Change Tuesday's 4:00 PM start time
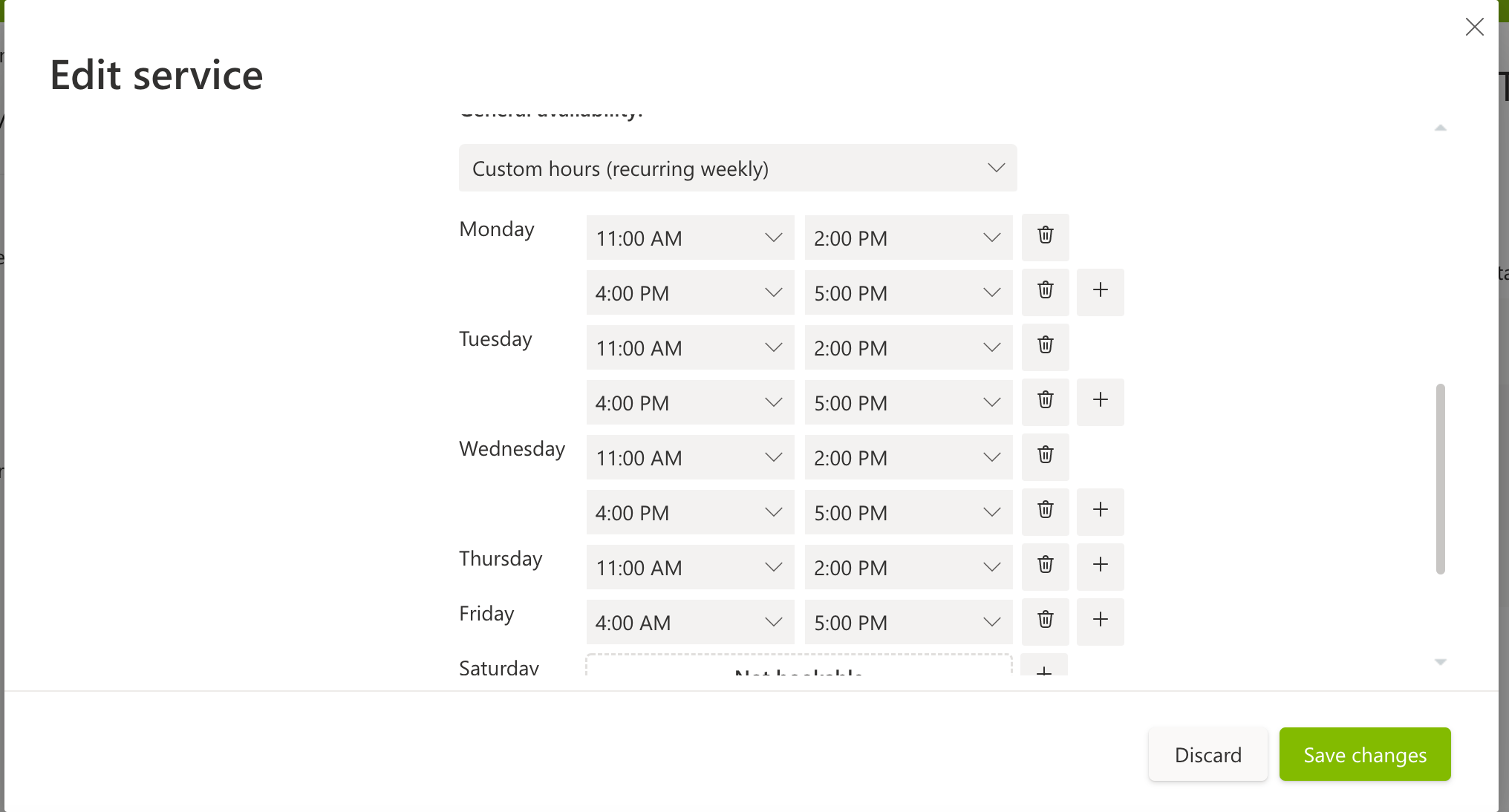1509x812 pixels. pos(689,403)
